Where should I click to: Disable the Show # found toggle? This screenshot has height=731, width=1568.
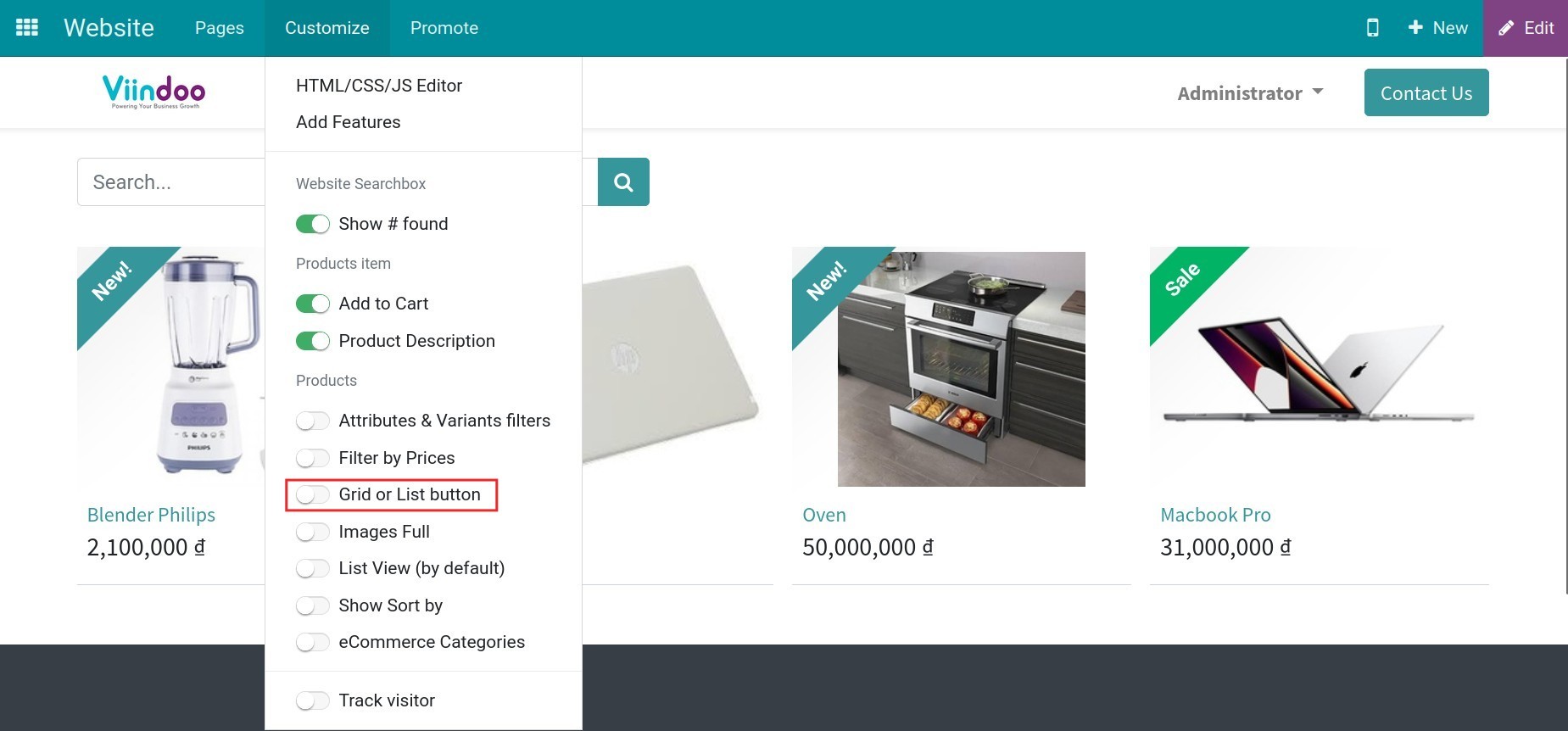[313, 224]
